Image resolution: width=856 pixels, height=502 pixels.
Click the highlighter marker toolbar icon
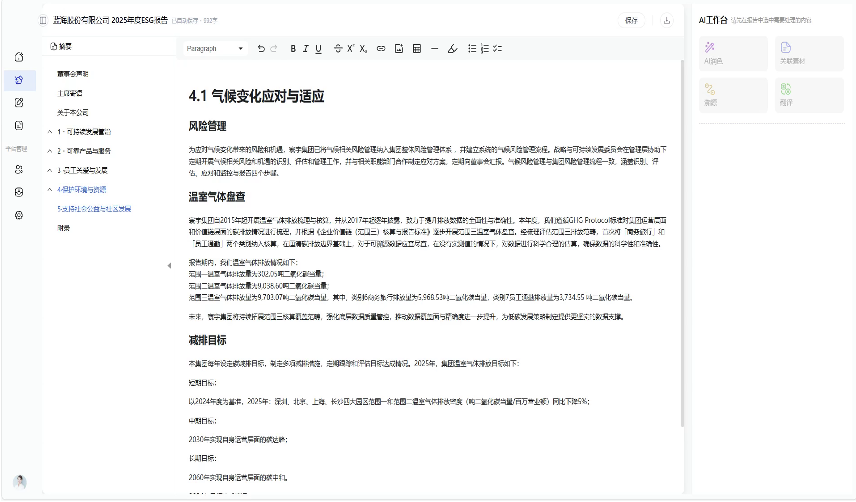tap(453, 49)
